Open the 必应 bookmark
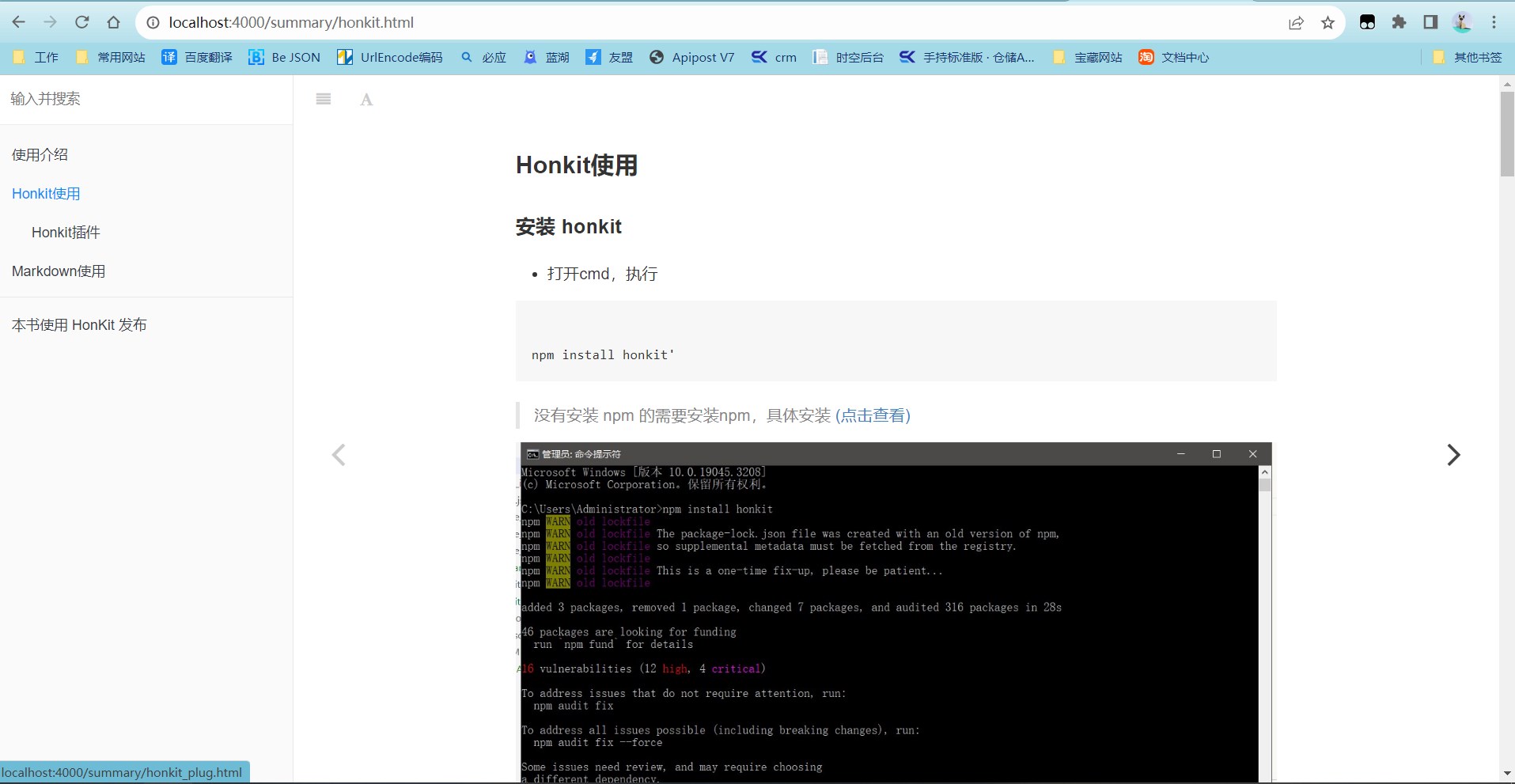The image size is (1515, 784). (x=483, y=57)
